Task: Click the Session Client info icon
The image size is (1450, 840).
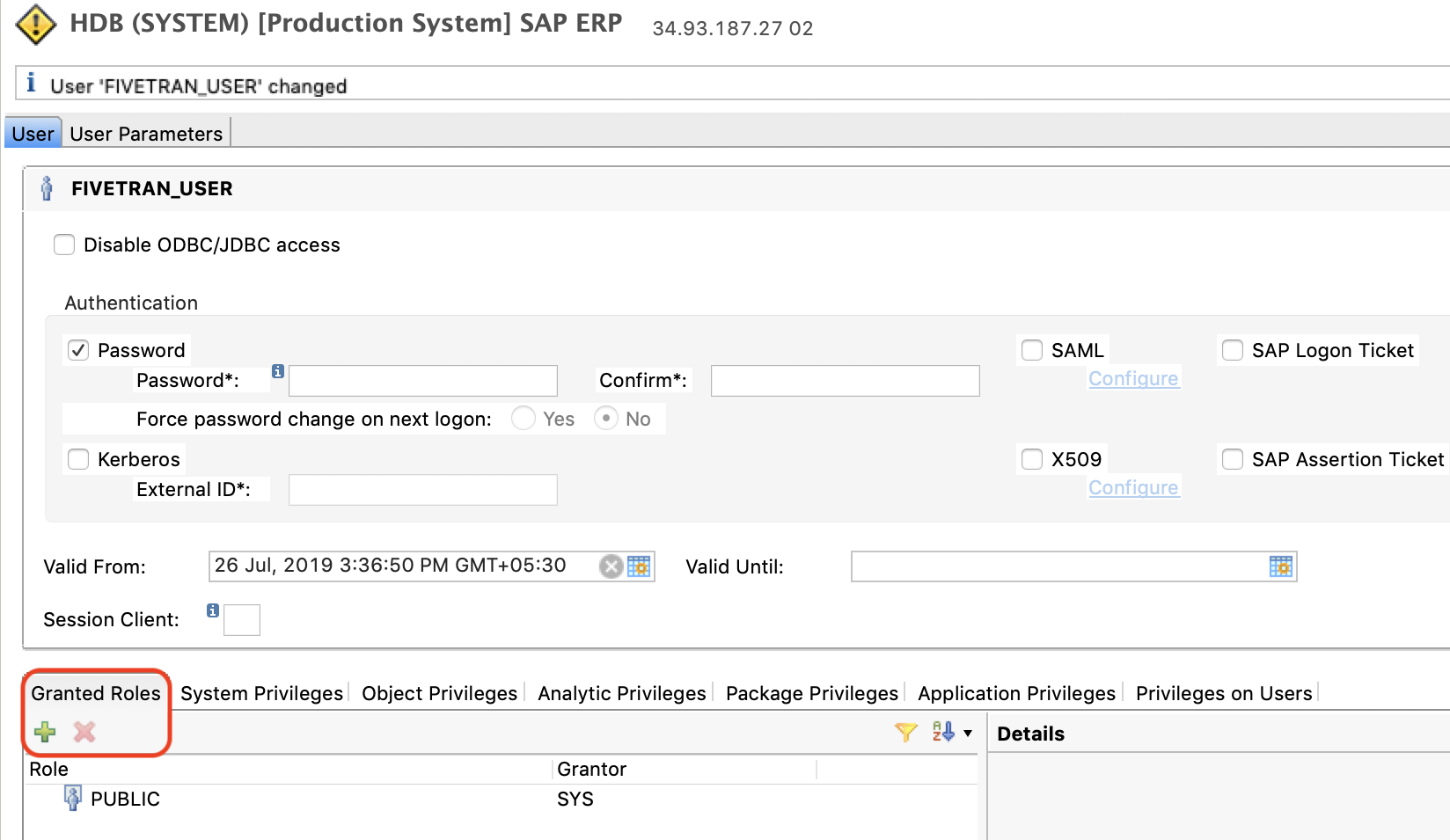Action: coord(213,610)
